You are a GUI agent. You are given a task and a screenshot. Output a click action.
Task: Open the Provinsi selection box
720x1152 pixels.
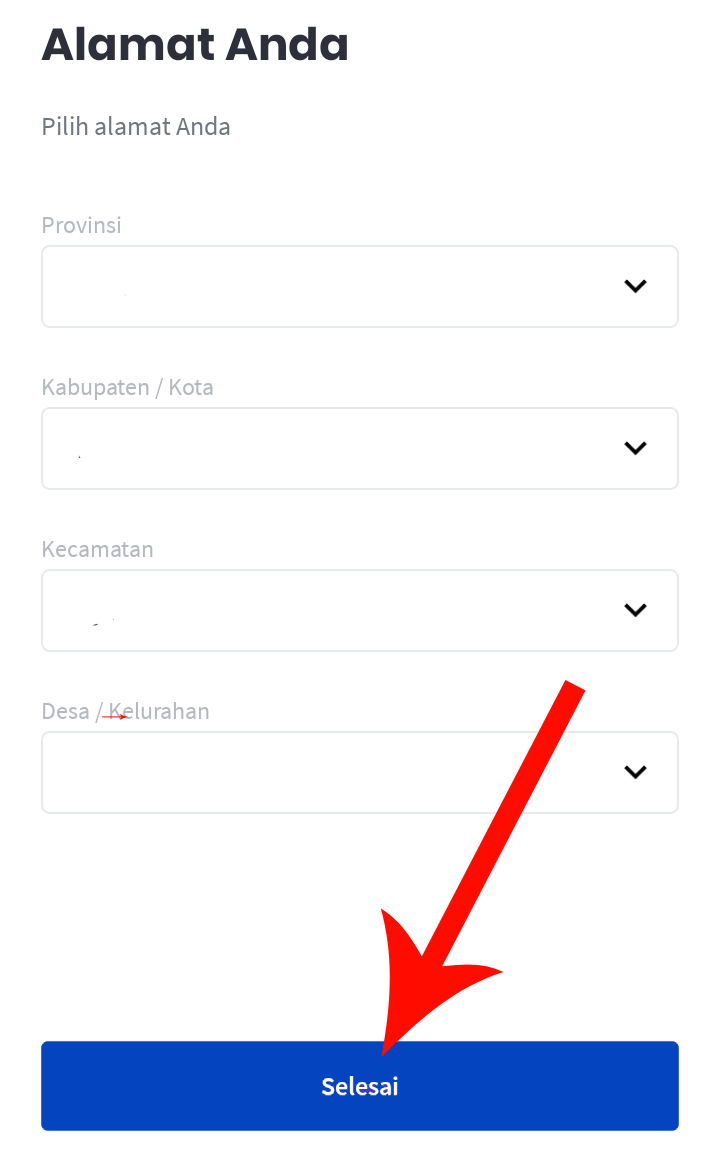coord(330,286)
